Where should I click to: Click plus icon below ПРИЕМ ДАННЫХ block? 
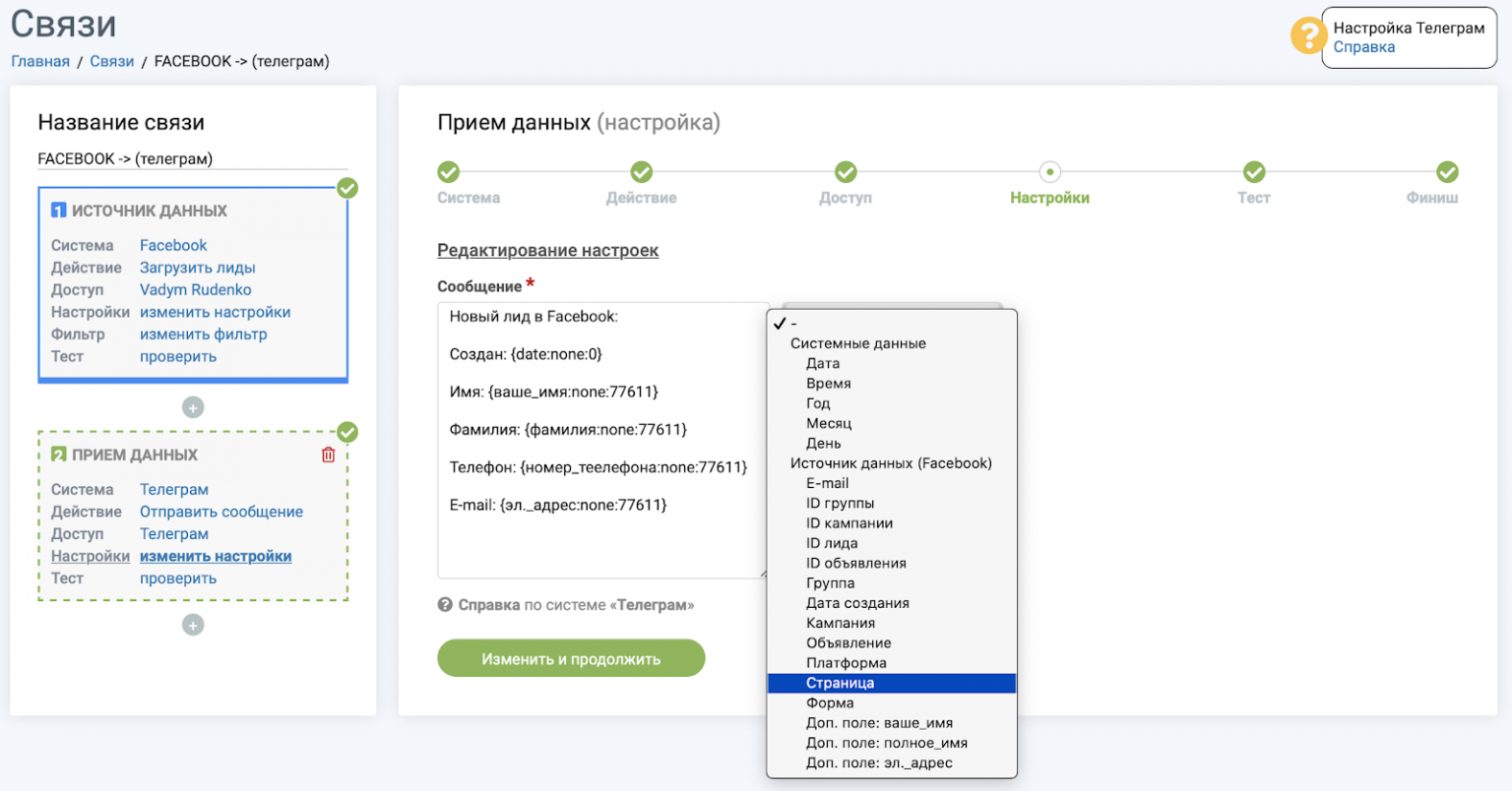[x=193, y=625]
